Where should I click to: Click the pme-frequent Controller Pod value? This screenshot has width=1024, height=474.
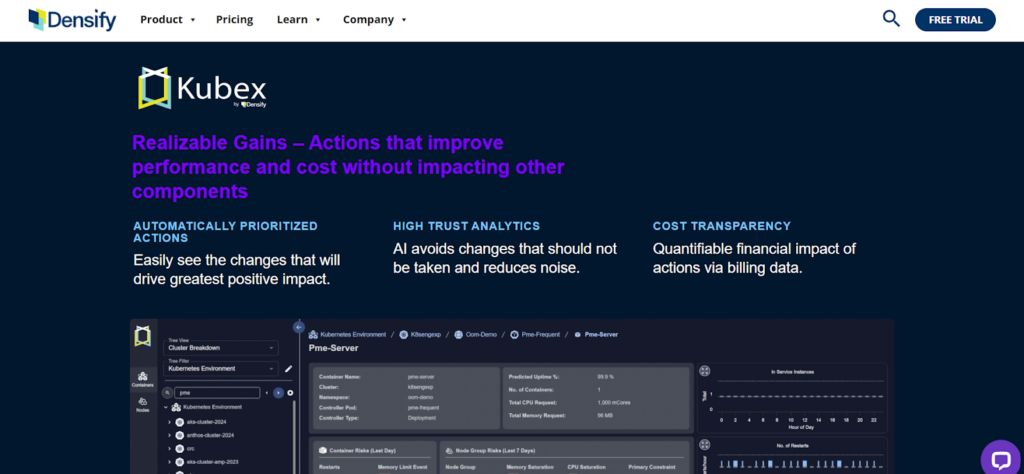click(423, 407)
